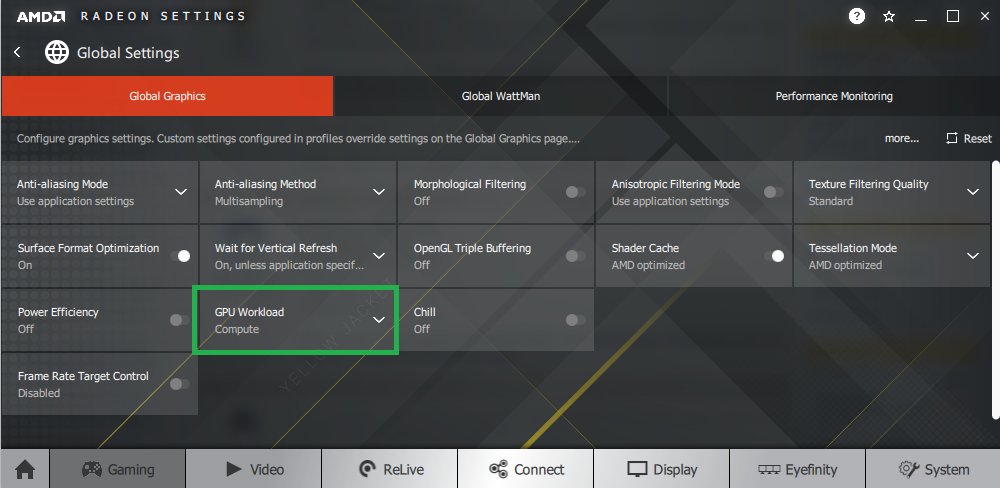Open Performance Monitoring tab
Screen dimensions: 1000x488
[x=834, y=96]
